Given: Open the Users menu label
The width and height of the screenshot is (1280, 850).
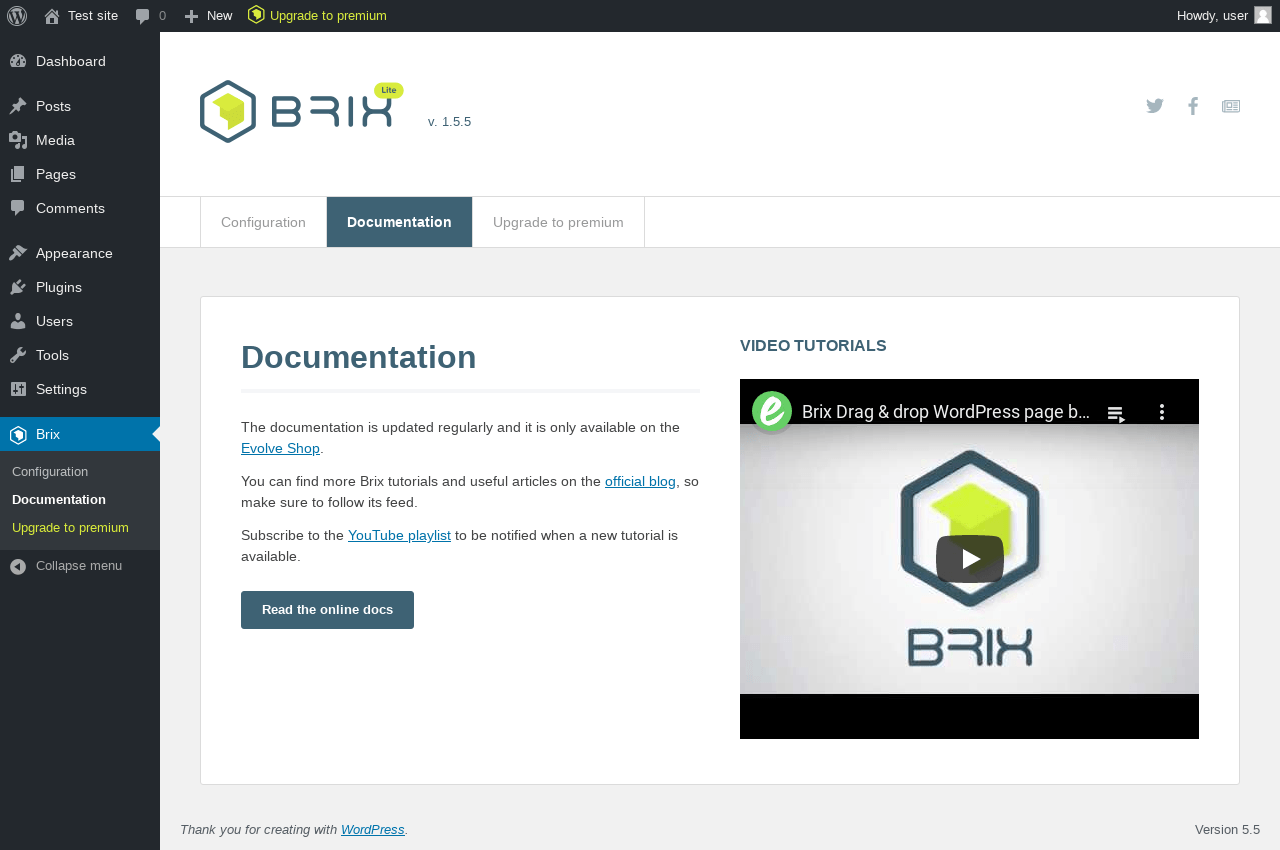Looking at the screenshot, I should (54, 321).
